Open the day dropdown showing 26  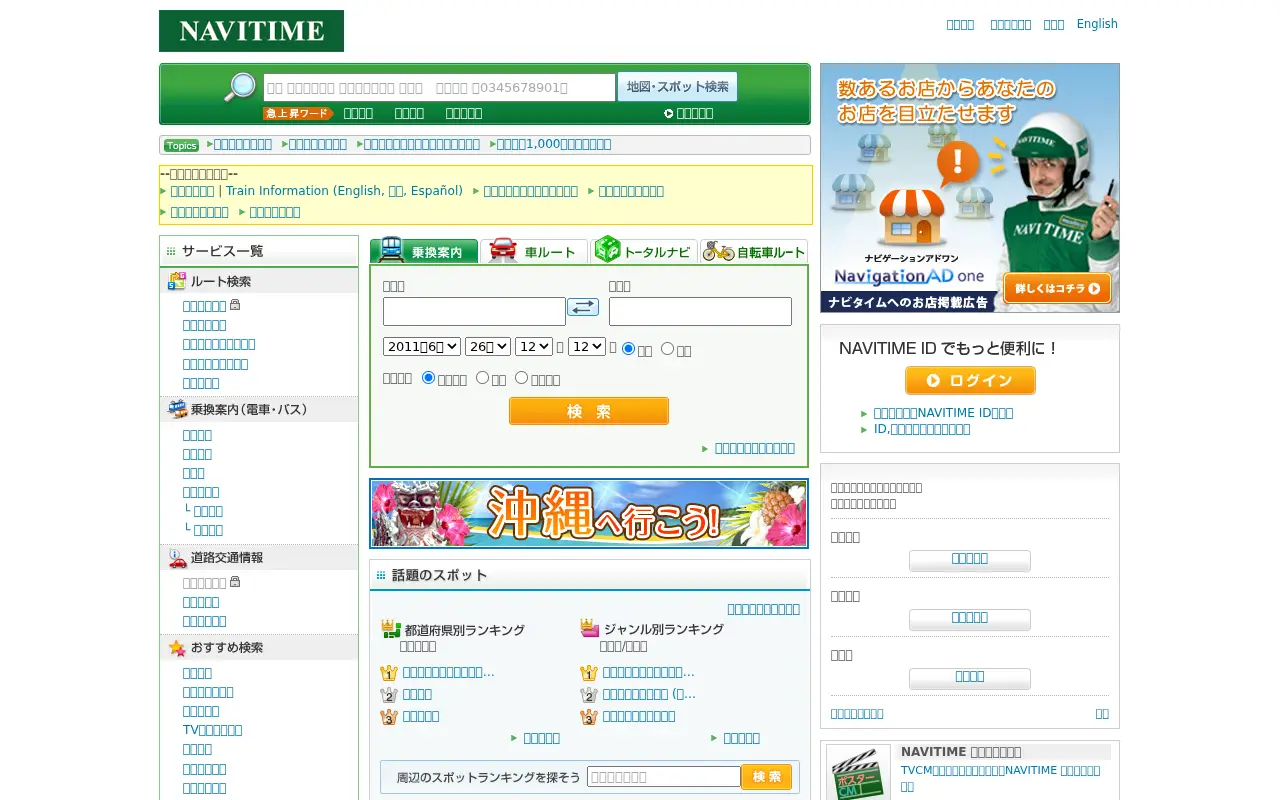click(x=489, y=346)
